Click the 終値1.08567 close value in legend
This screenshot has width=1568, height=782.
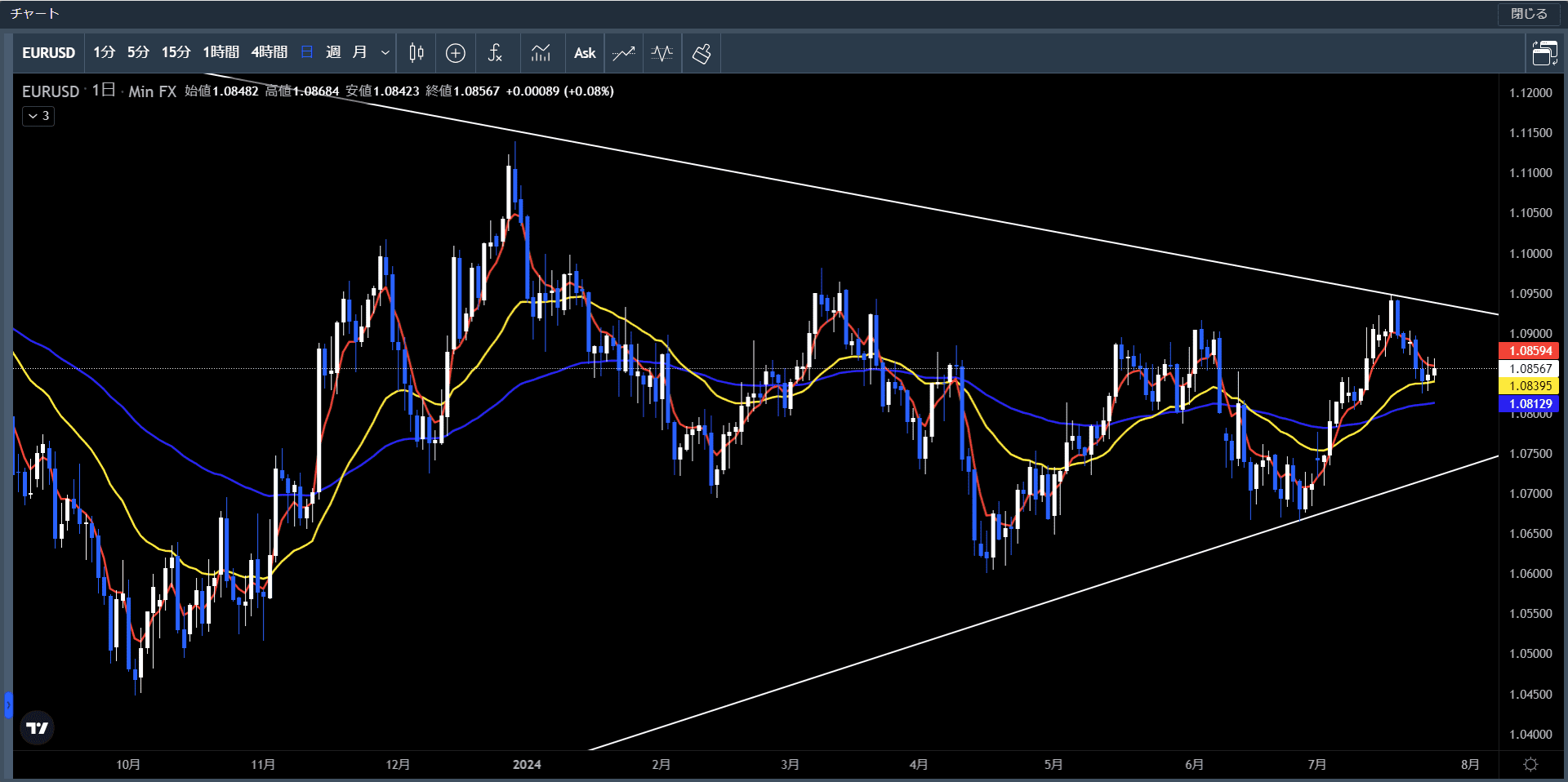(462, 91)
